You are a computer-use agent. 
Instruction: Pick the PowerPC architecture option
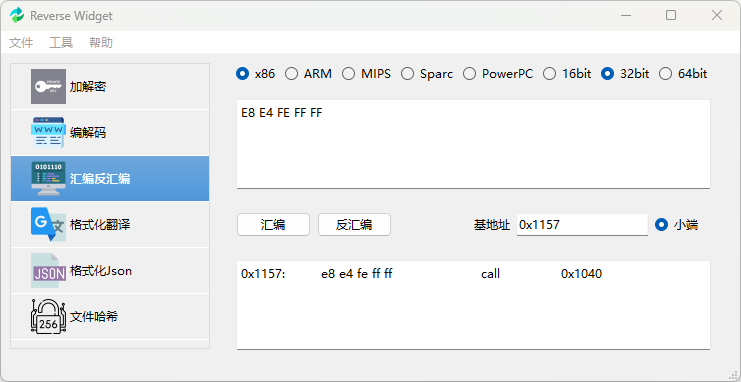(x=498, y=74)
